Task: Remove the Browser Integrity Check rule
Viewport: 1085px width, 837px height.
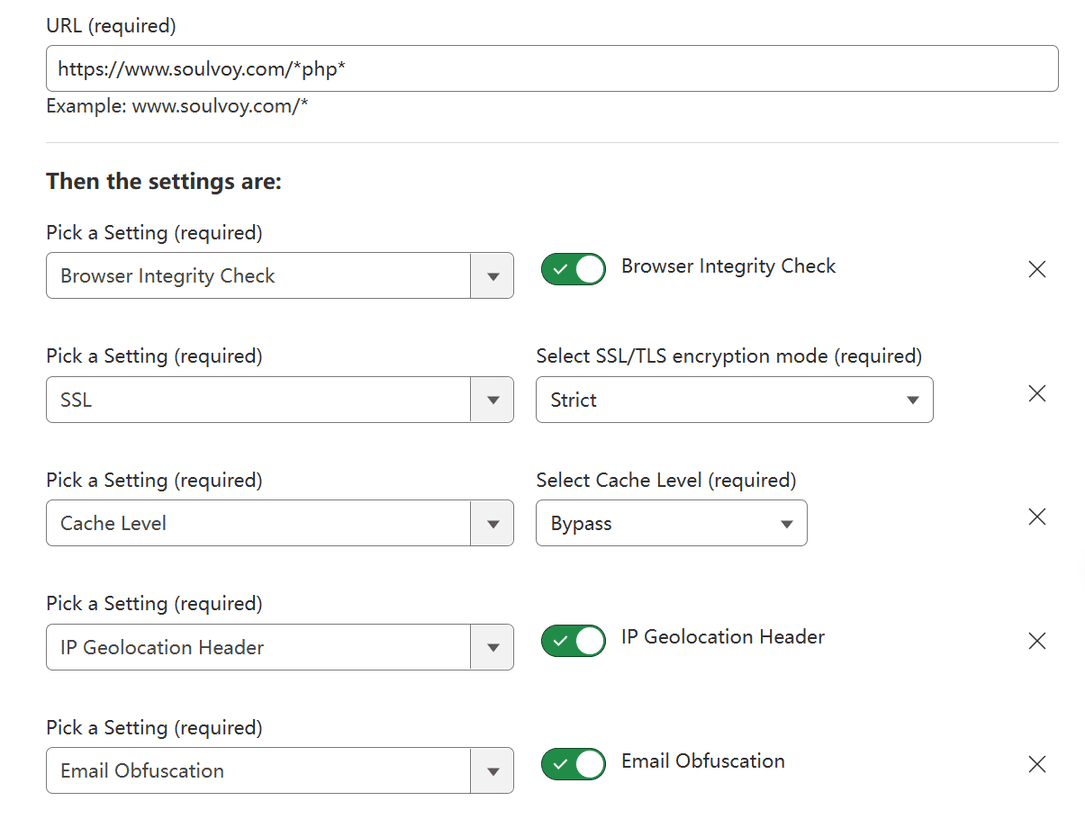Action: click(x=1036, y=268)
